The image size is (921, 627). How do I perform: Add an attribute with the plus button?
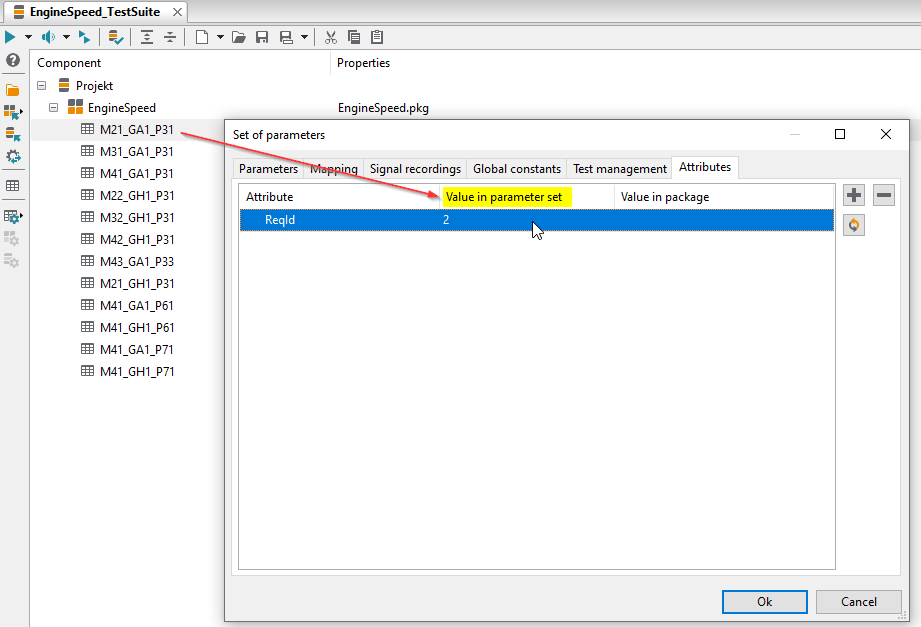pyautogui.click(x=854, y=194)
